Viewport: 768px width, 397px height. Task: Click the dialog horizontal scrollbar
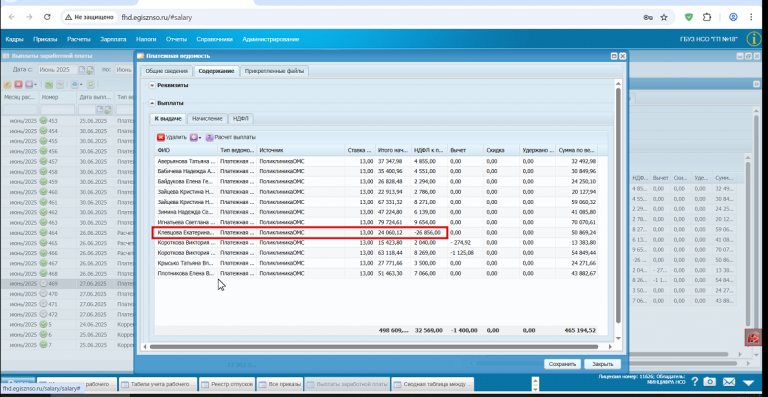(374, 347)
